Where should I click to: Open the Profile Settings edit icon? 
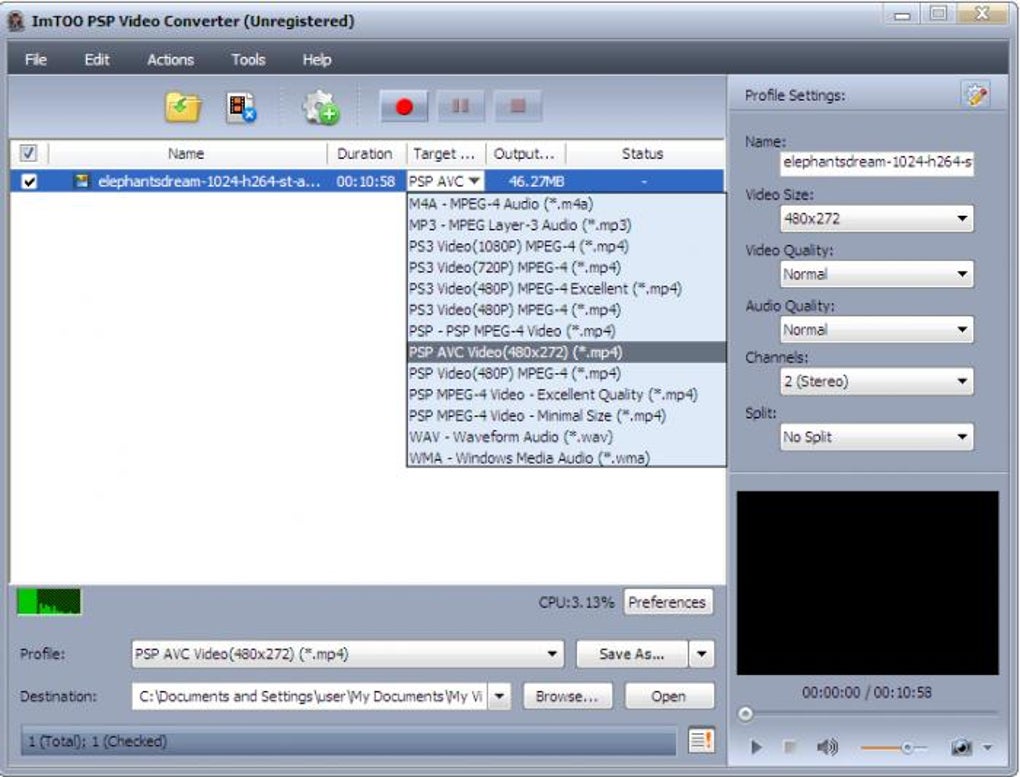click(x=975, y=95)
